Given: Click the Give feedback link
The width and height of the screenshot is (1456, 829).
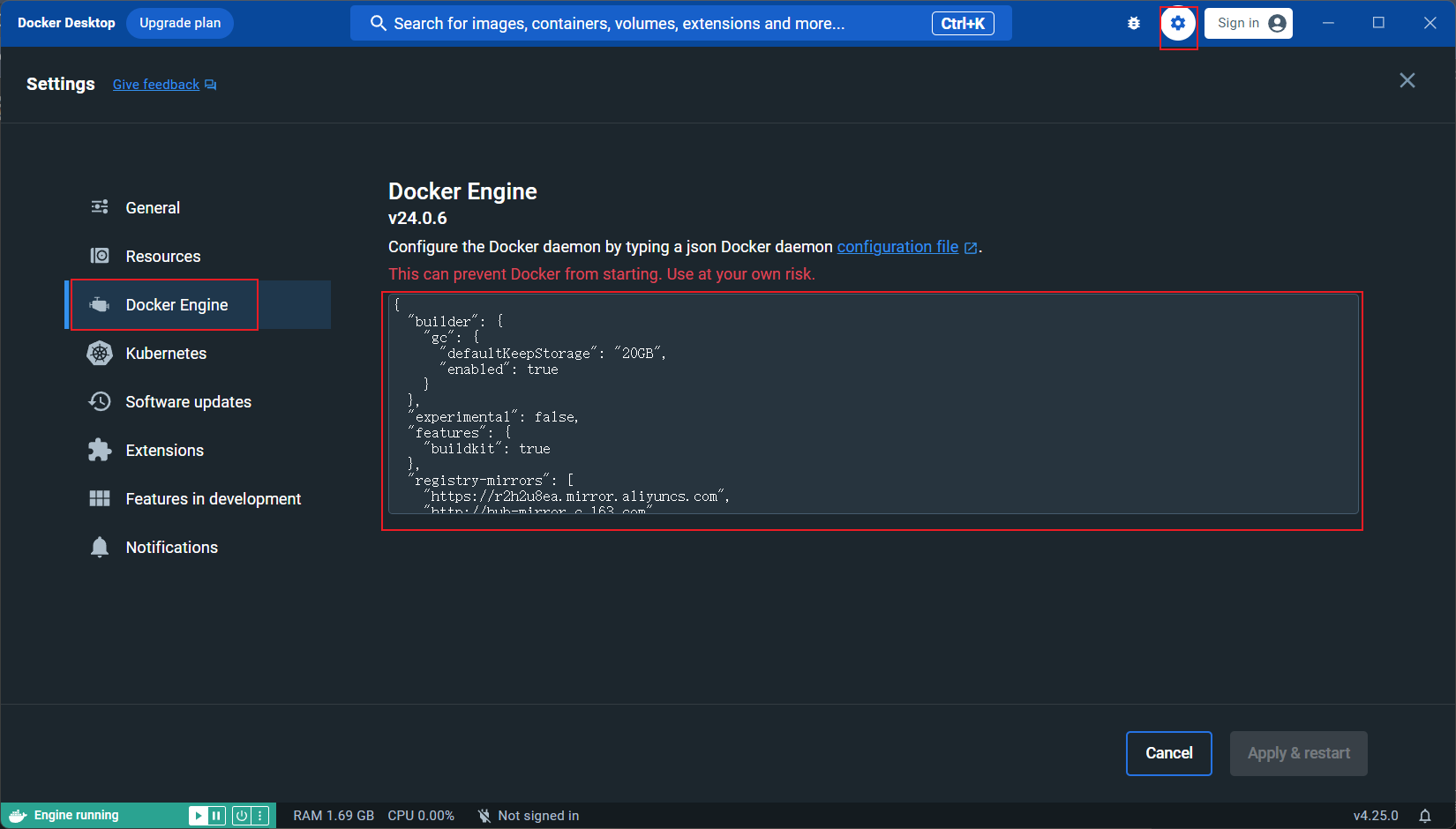Looking at the screenshot, I should click(156, 85).
